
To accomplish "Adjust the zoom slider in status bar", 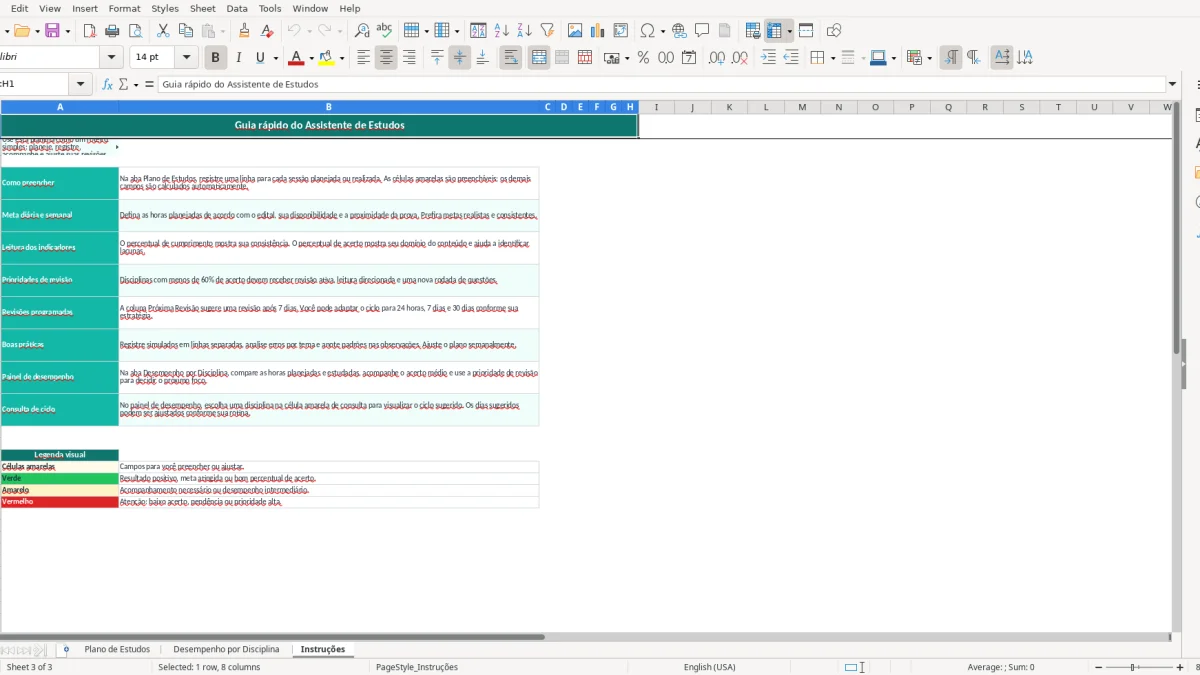I will click(x=1134, y=667).
